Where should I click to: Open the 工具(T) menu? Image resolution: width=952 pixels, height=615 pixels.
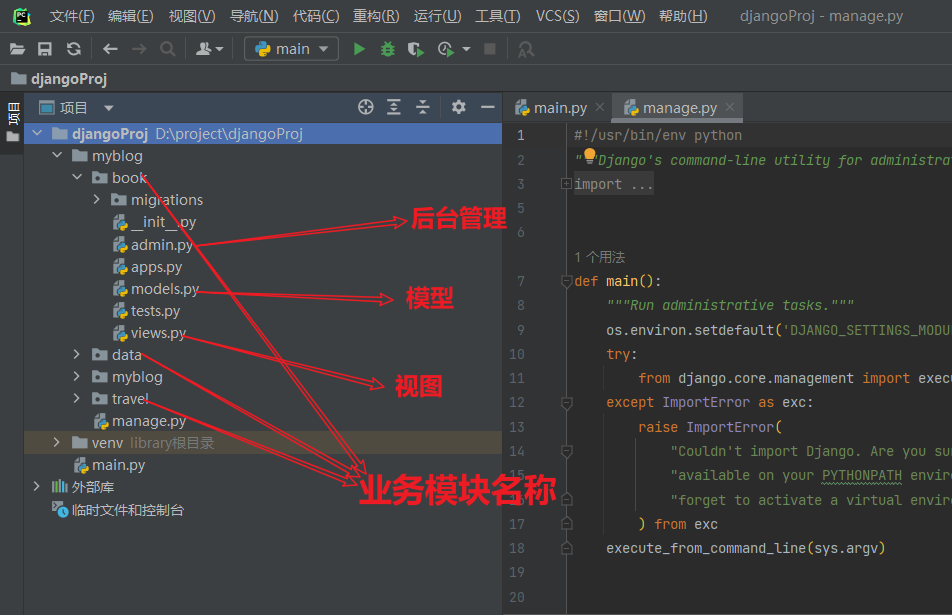(497, 16)
